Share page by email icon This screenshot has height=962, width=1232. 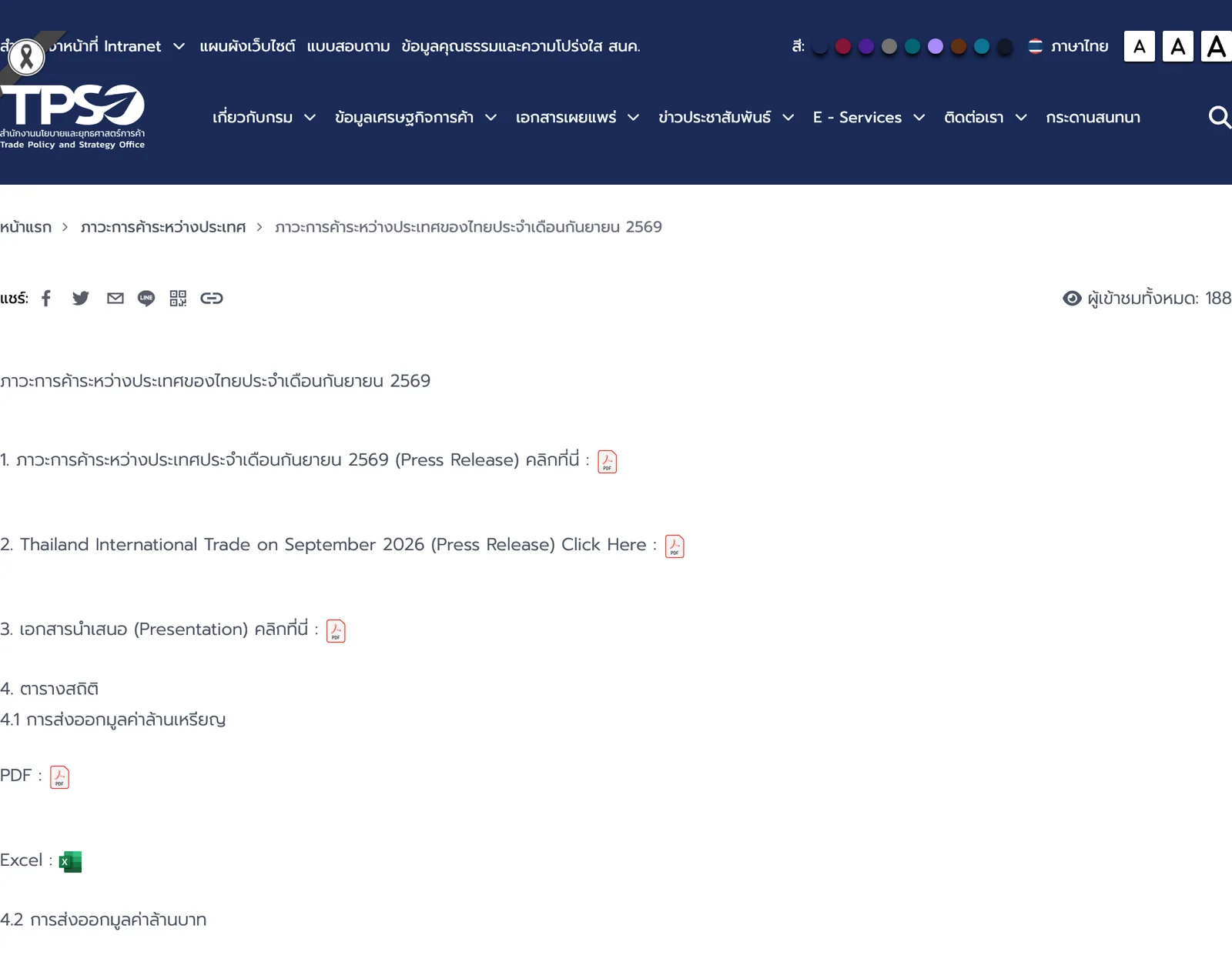coord(115,299)
